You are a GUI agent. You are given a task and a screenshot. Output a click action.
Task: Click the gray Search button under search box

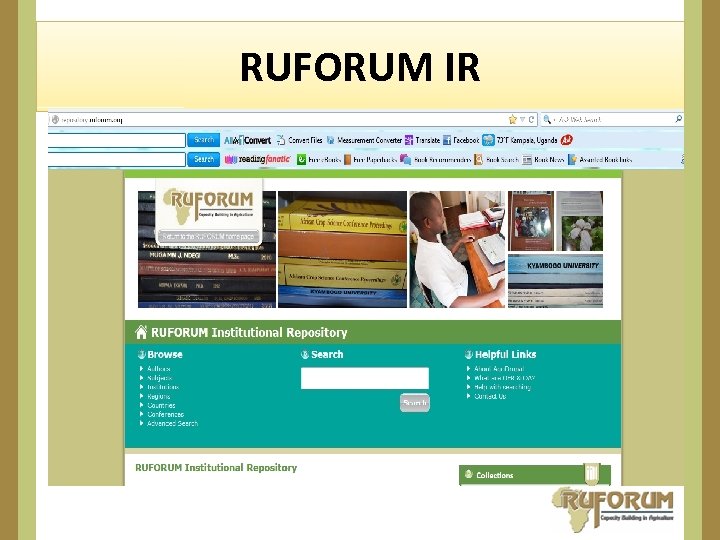[415, 403]
